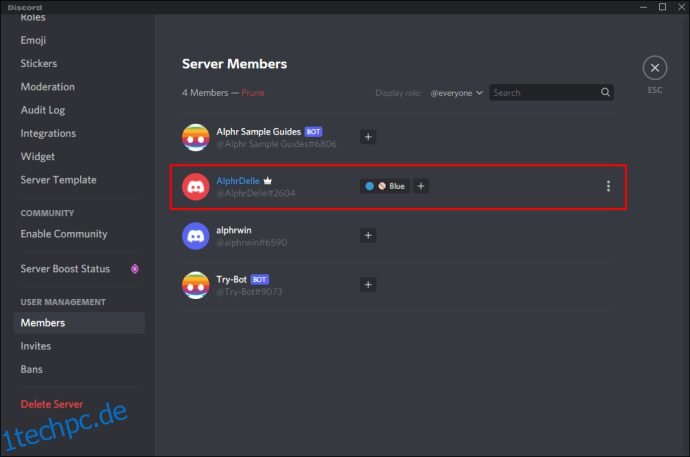Click the Prune link
690x457 pixels.
coord(253,93)
